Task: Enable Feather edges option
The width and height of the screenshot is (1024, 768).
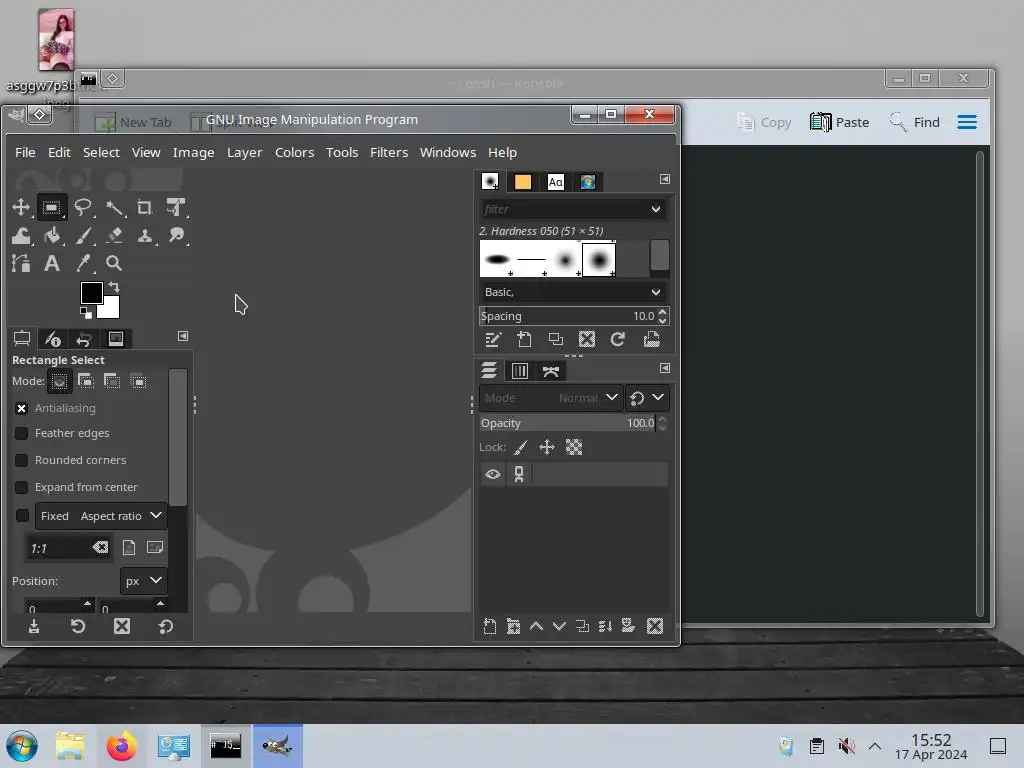Action: [22, 434]
